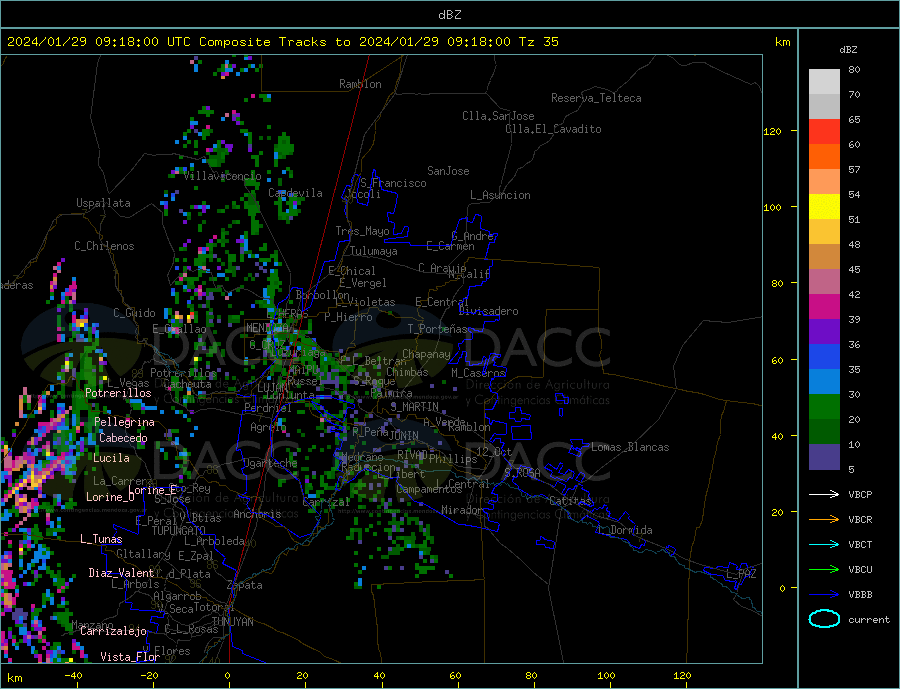
Task: Click the SanJose map label
Action: point(448,171)
